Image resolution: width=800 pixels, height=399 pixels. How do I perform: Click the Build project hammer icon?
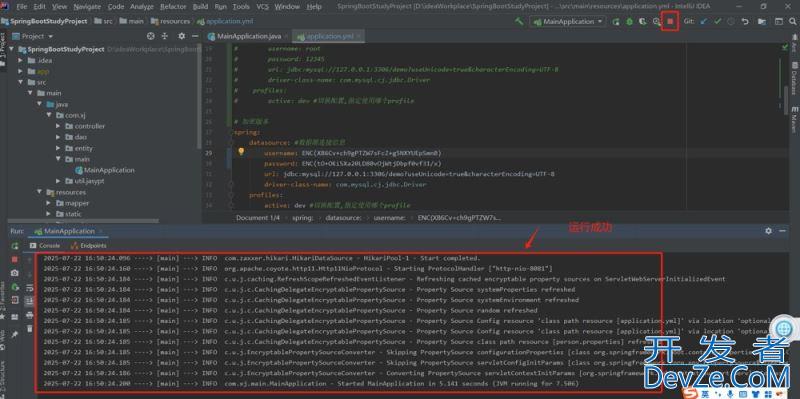pyautogui.click(x=519, y=21)
